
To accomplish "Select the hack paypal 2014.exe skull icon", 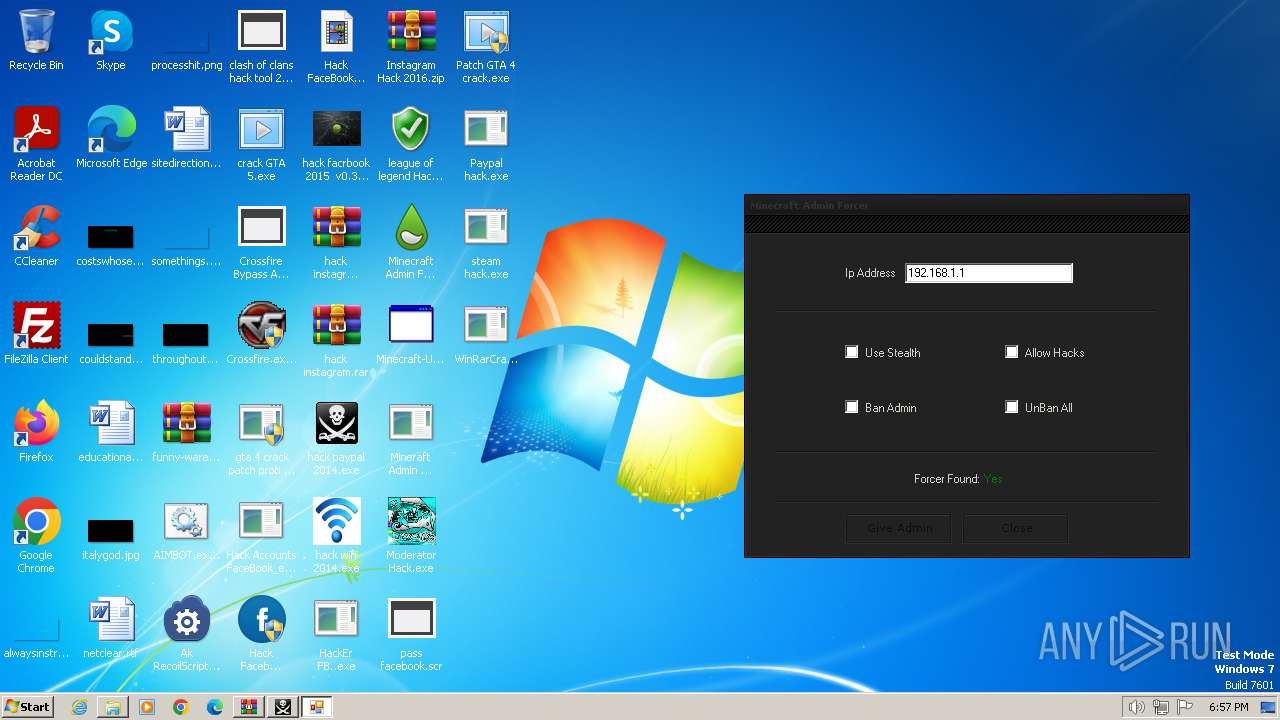I will point(336,438).
